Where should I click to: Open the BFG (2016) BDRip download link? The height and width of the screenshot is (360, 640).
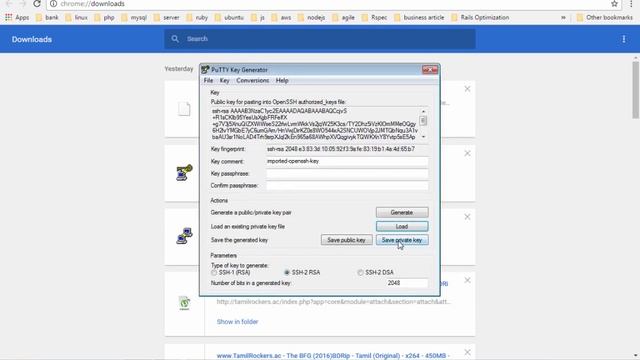[x=333, y=356]
